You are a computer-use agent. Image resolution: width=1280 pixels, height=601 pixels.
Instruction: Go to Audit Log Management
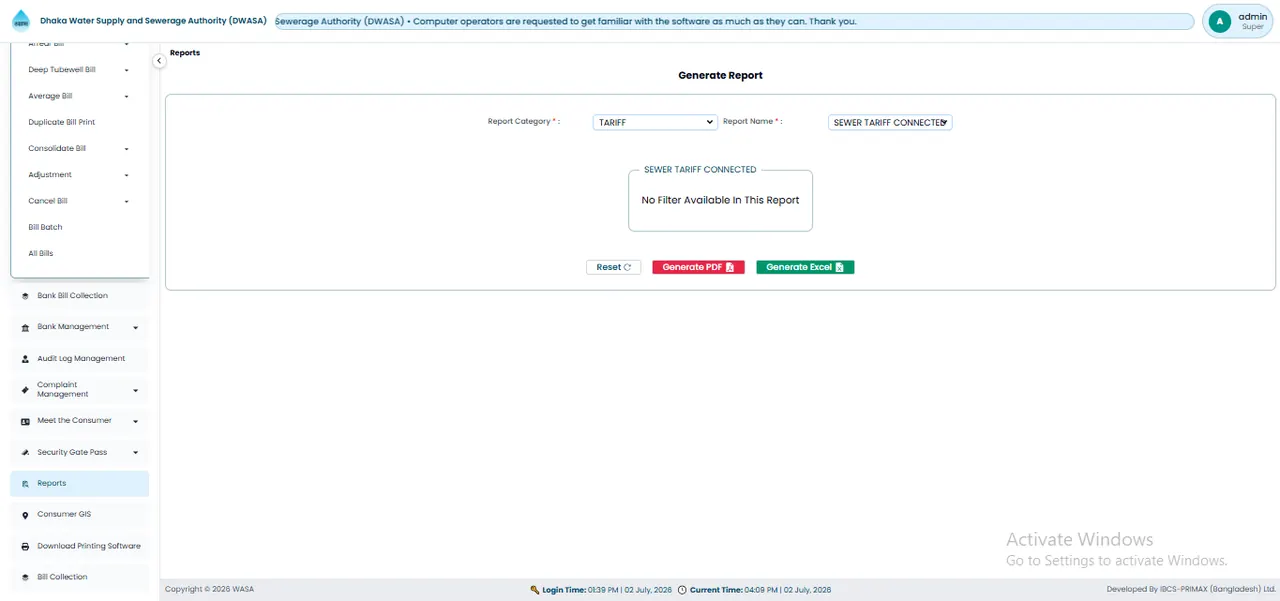pos(80,358)
